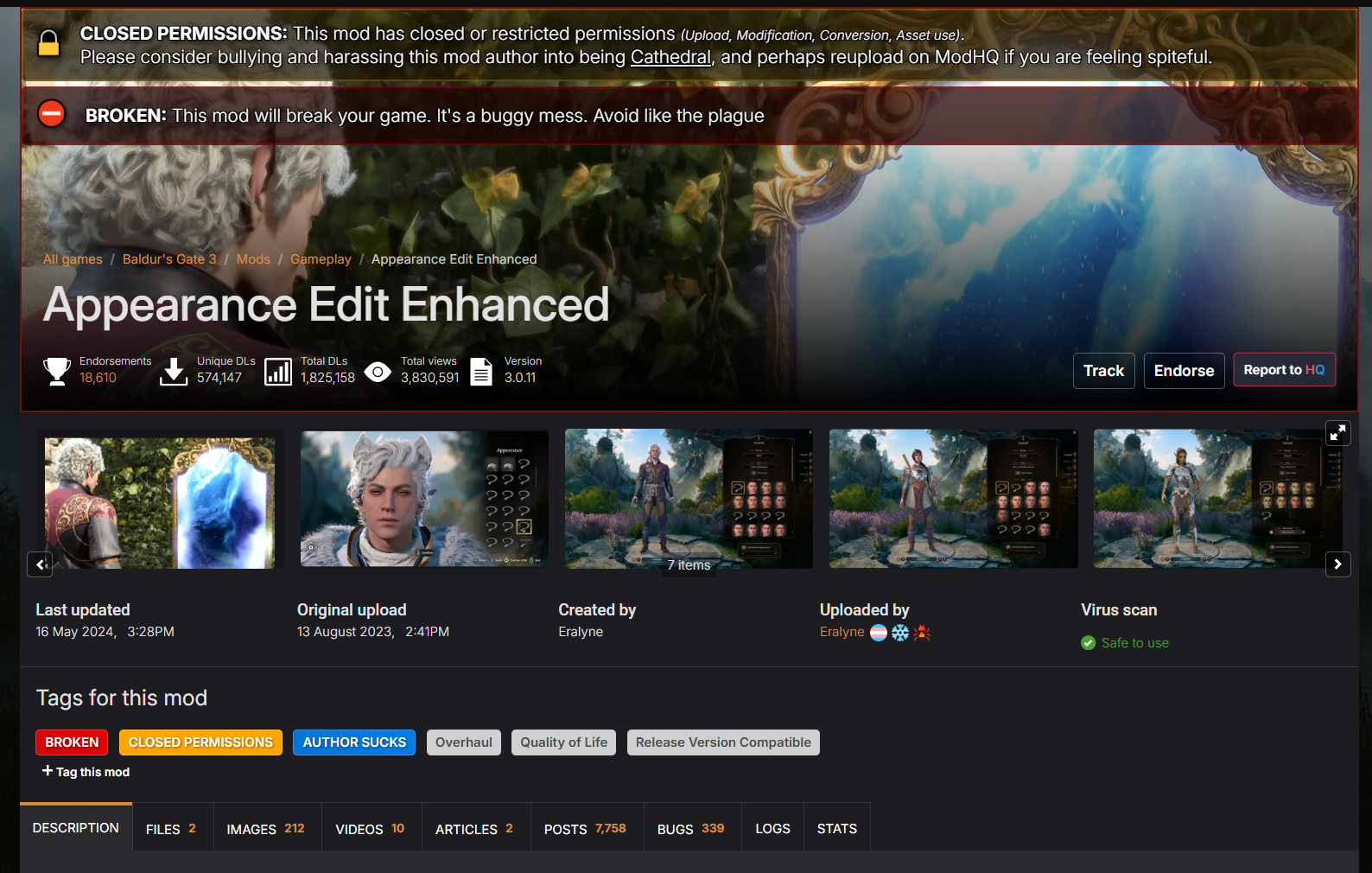This screenshot has height=873, width=1372.
Task: Click the plus icon to tag this mod
Action: pos(48,770)
